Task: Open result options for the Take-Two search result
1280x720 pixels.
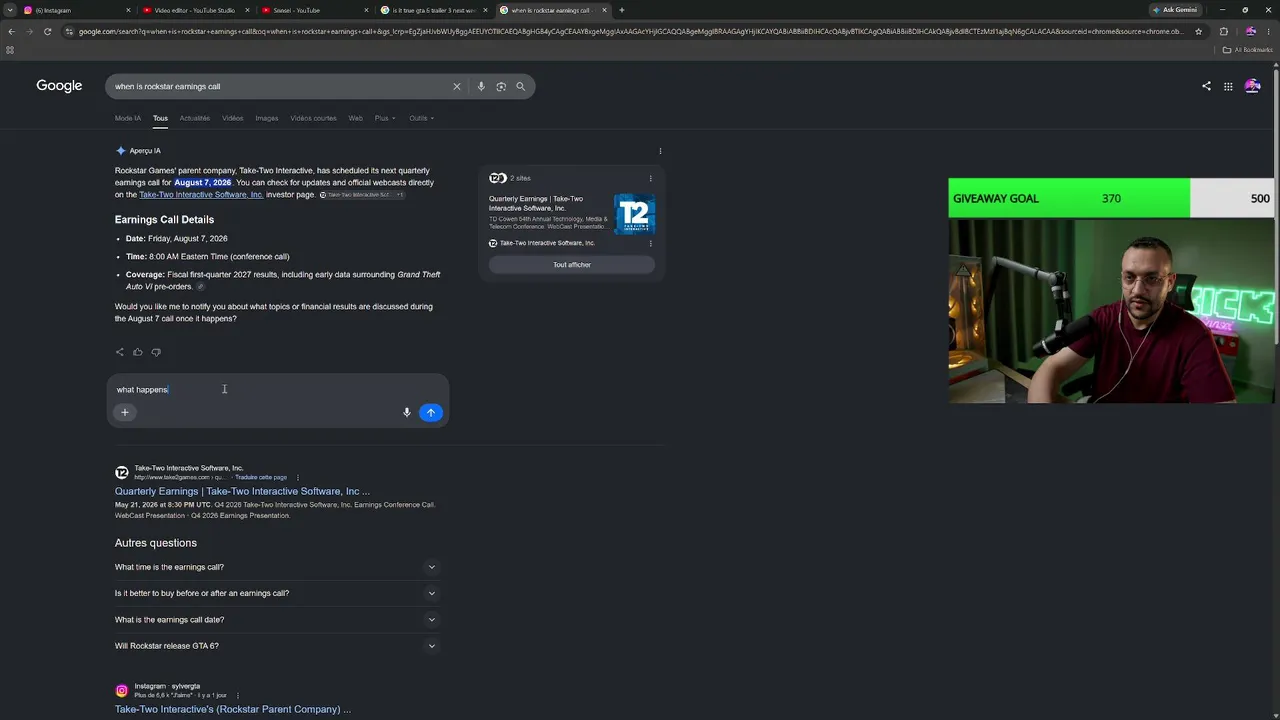Action: [x=298, y=477]
